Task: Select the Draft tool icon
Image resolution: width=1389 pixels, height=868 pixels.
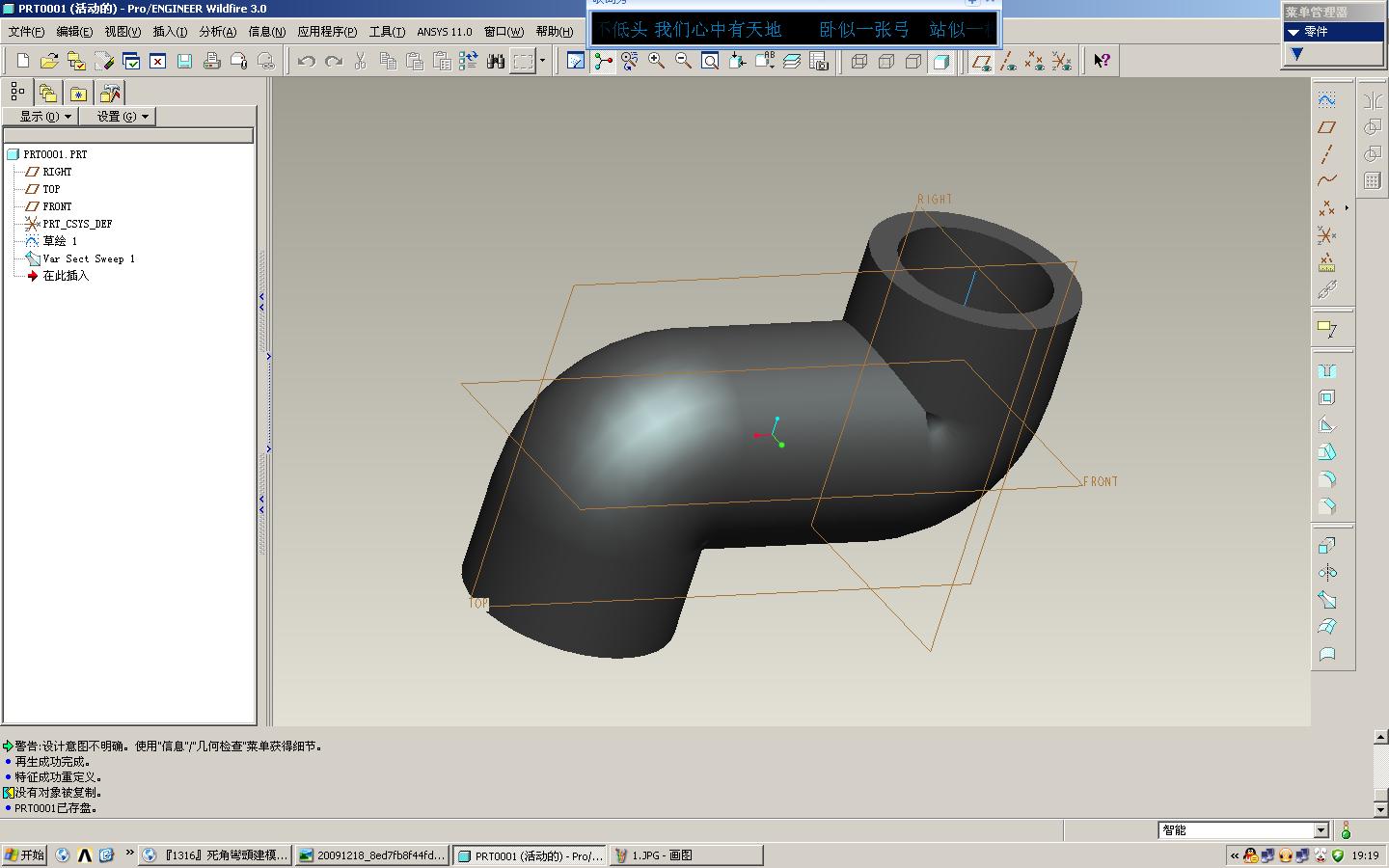Action: click(1327, 452)
